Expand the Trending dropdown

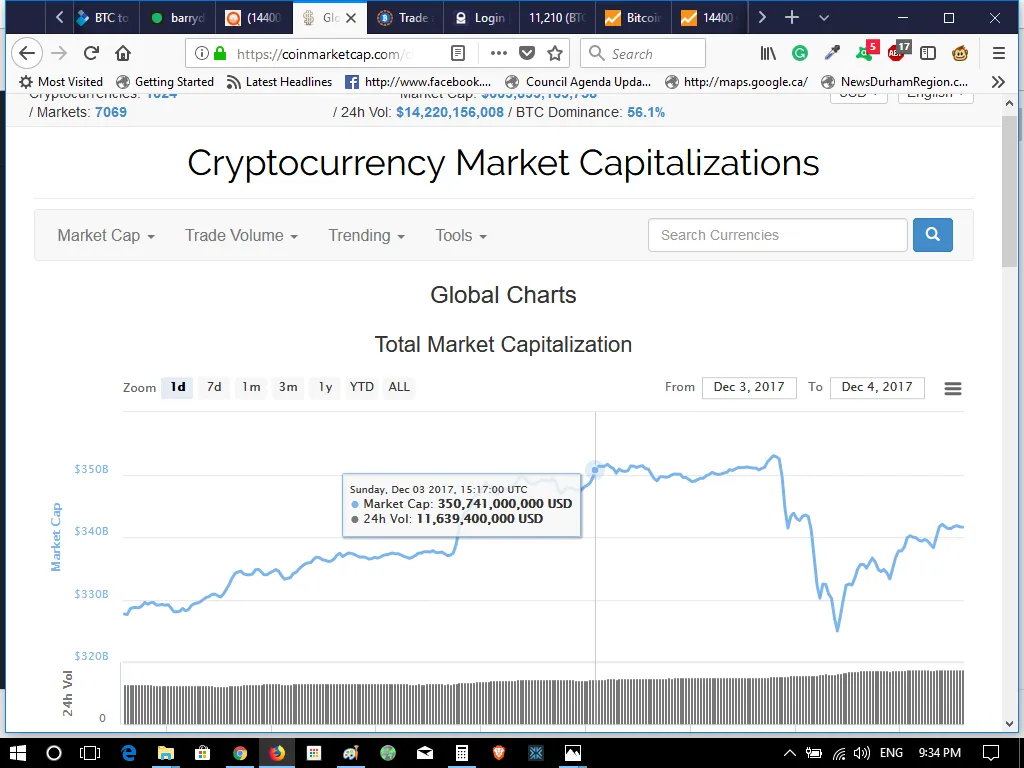click(366, 236)
